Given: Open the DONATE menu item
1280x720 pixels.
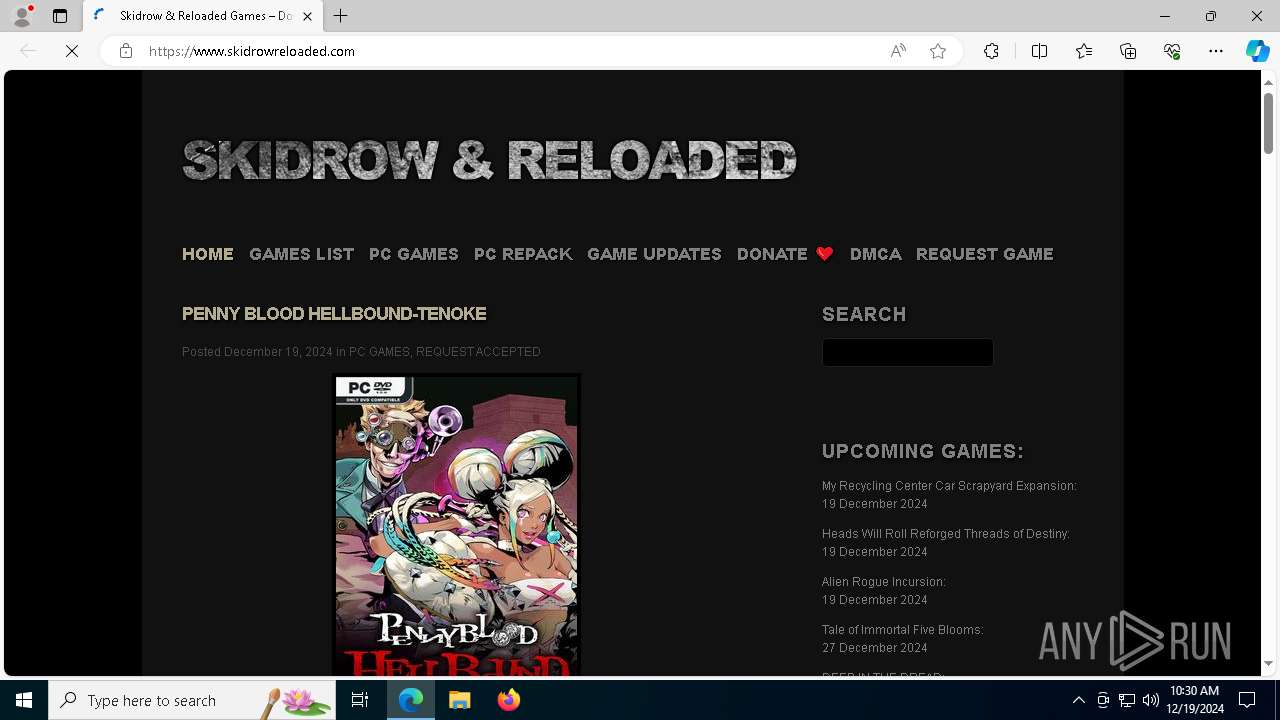Looking at the screenshot, I should coord(785,254).
